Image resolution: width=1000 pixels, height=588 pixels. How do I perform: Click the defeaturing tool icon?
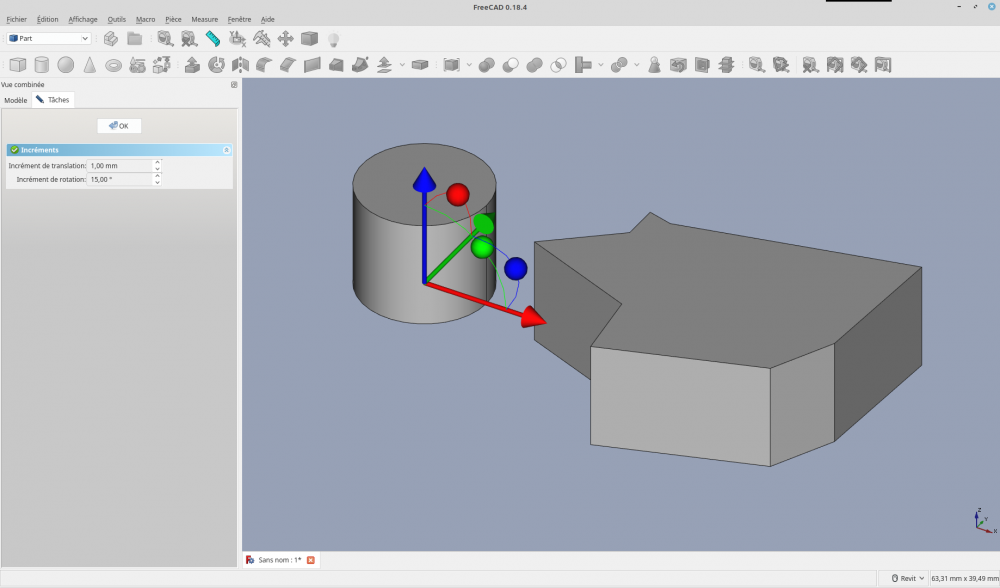point(678,64)
